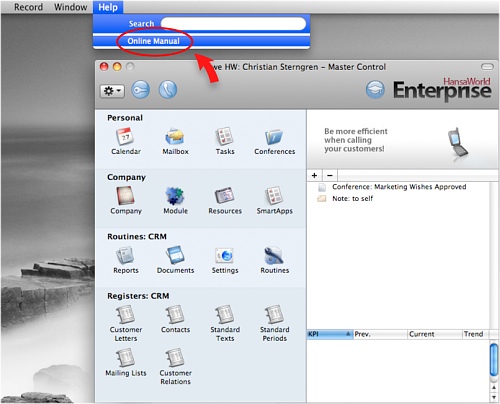The image size is (500, 404).
Task: Open Conference: Marketing Wishes Approved item
Action: [399, 187]
